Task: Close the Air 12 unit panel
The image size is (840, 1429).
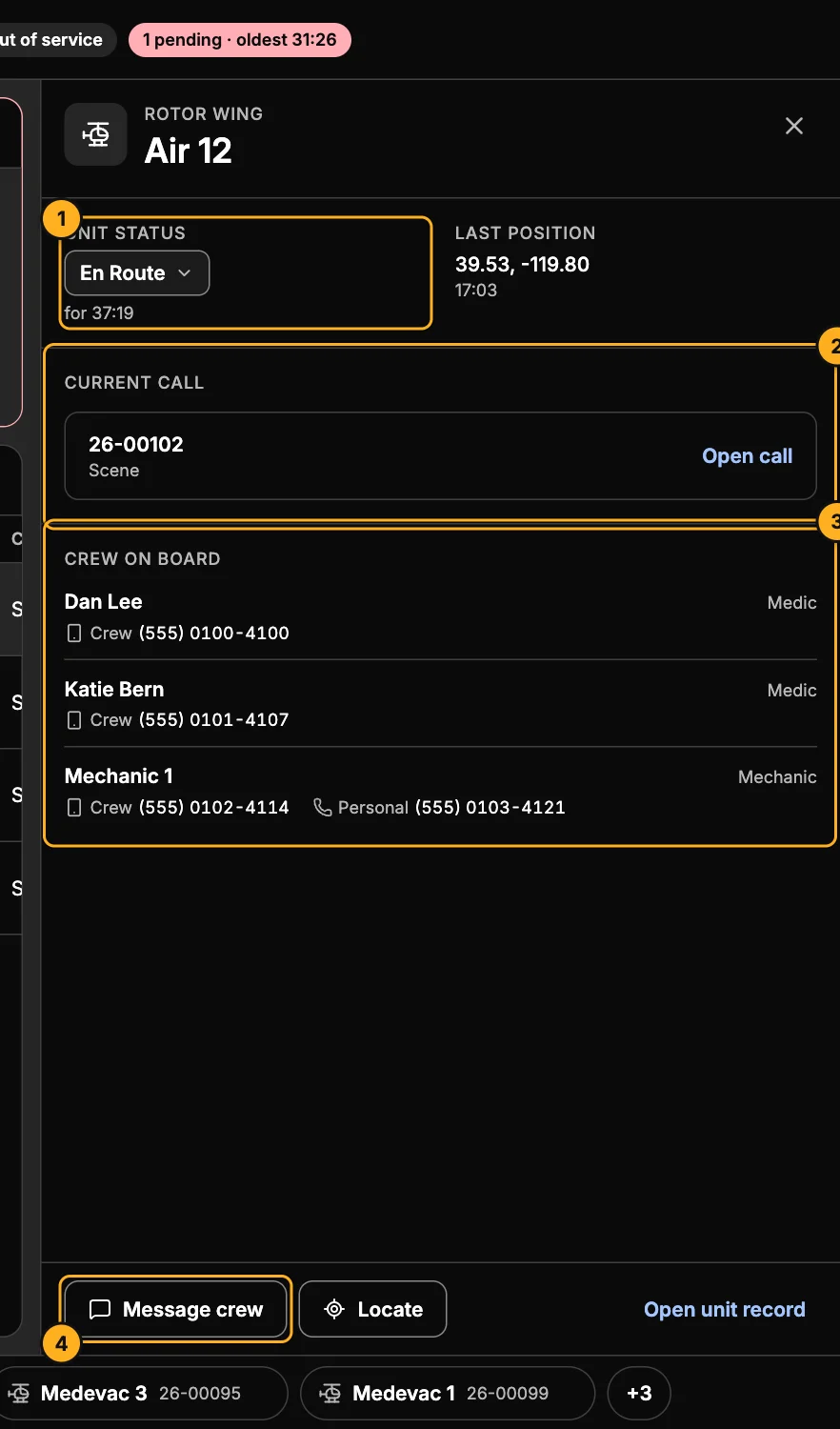Action: click(794, 126)
